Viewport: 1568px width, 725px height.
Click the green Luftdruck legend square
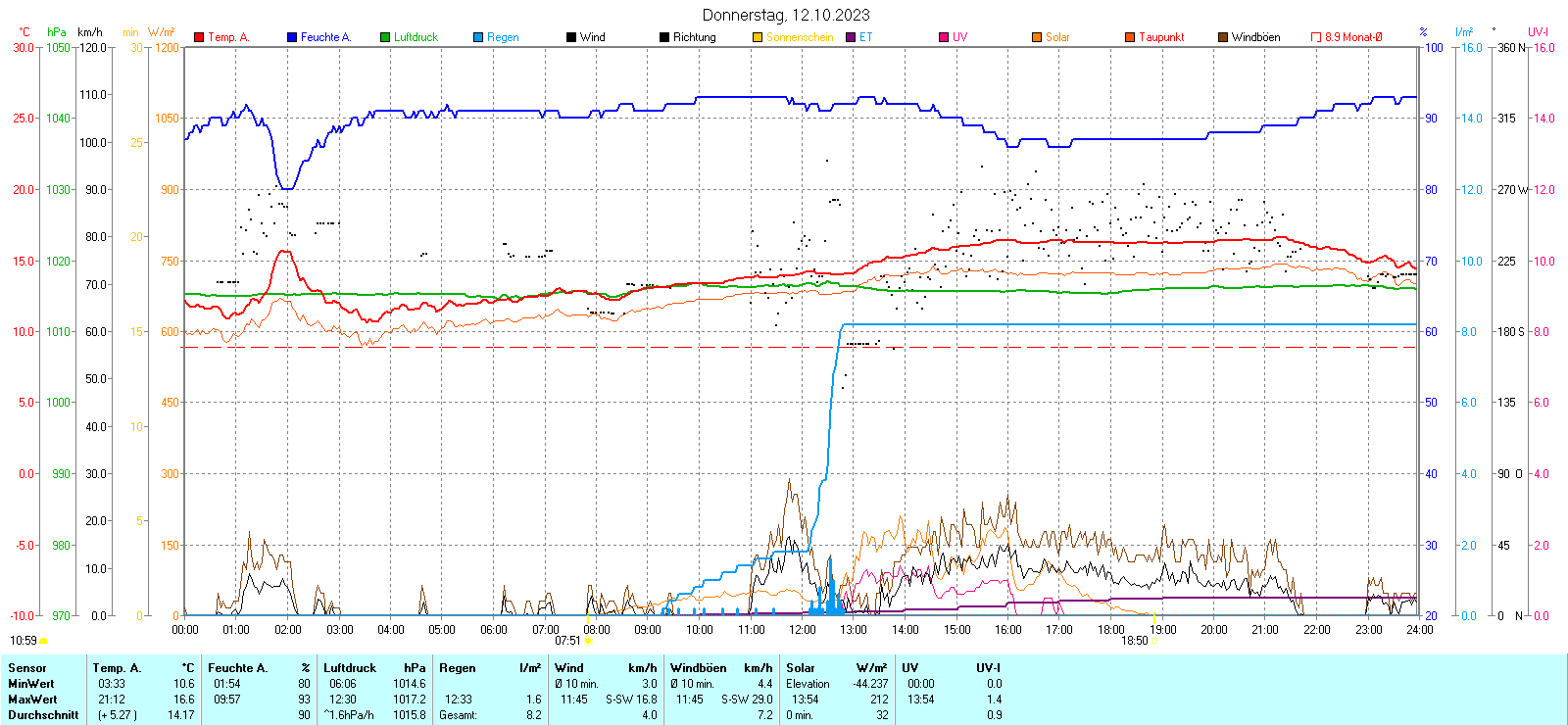click(x=385, y=37)
